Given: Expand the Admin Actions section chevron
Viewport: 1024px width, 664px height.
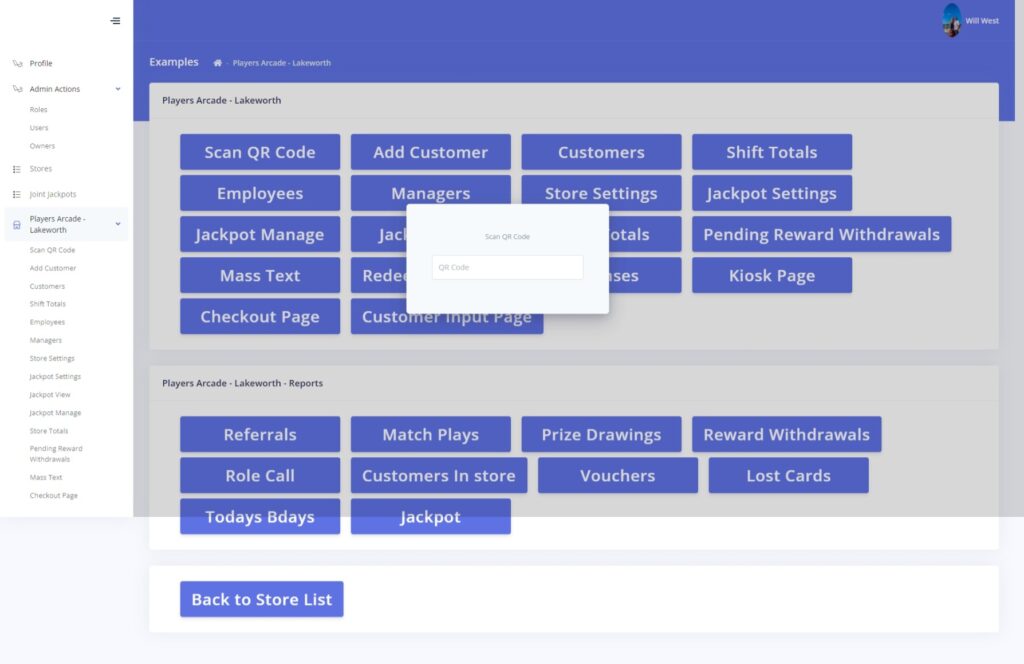Looking at the screenshot, I should [x=116, y=88].
